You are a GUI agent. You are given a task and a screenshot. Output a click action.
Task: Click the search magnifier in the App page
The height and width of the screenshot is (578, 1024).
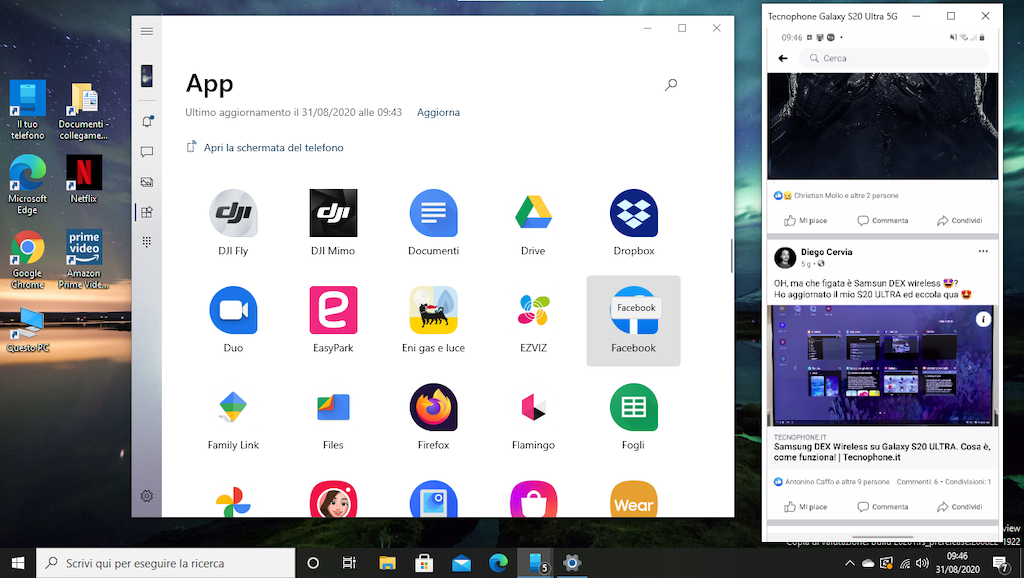[671, 85]
